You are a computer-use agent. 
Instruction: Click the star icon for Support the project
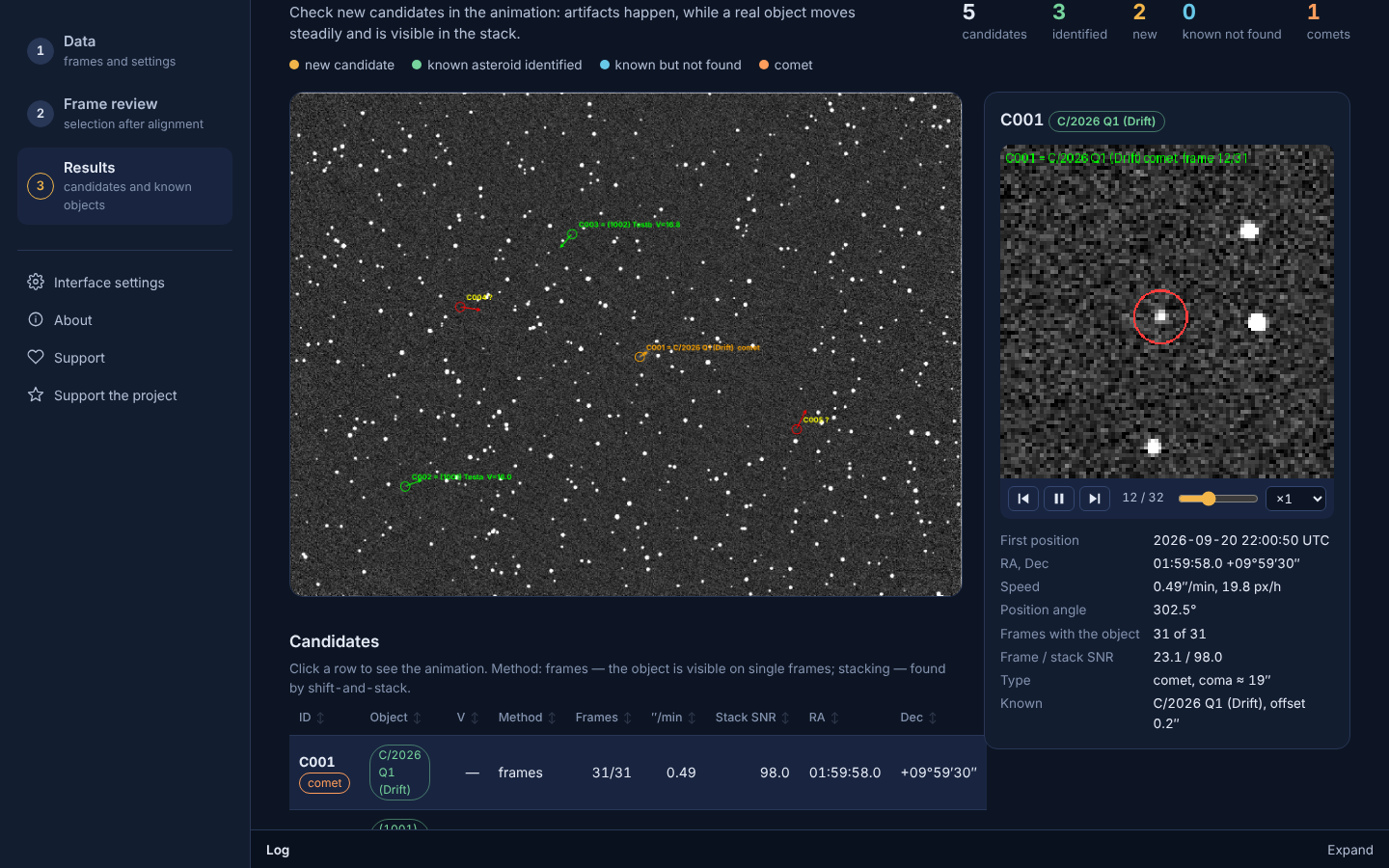tap(36, 394)
